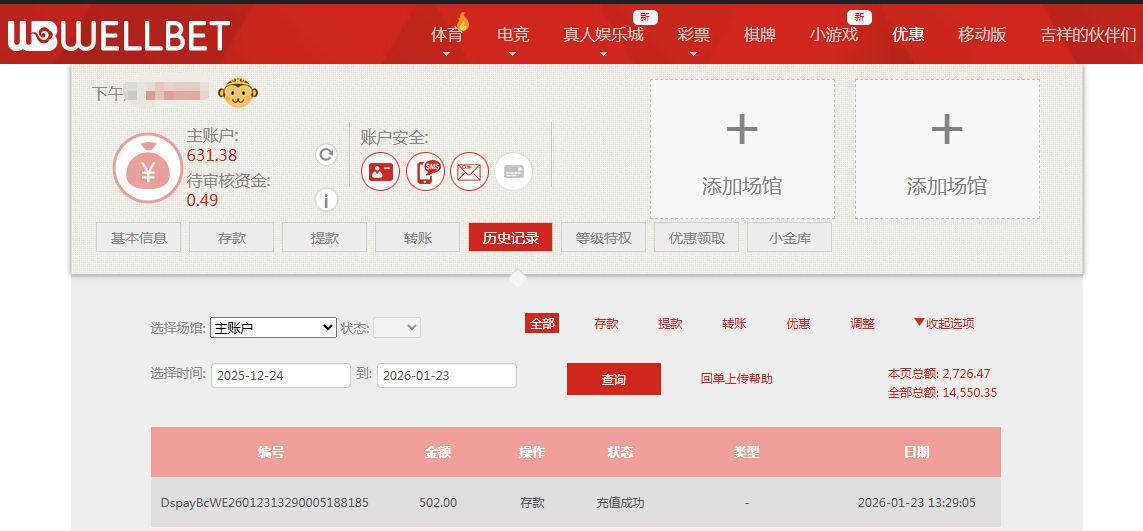The image size is (1143, 531).
Task: Filter records by 优惠 type
Action: (798, 324)
